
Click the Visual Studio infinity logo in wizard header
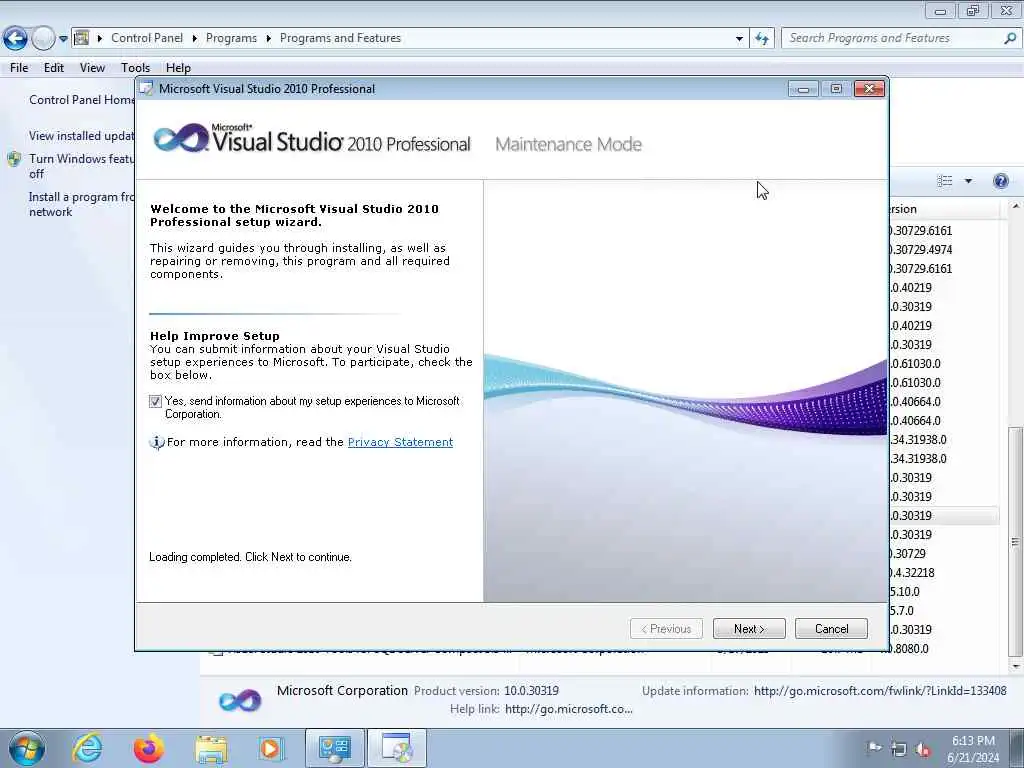click(x=181, y=138)
